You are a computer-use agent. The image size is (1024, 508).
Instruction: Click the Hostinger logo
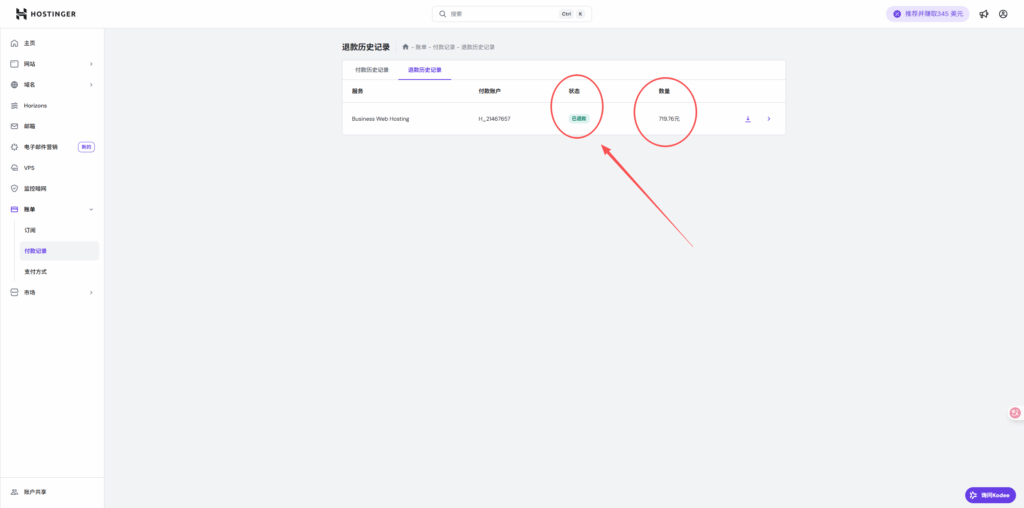click(46, 14)
